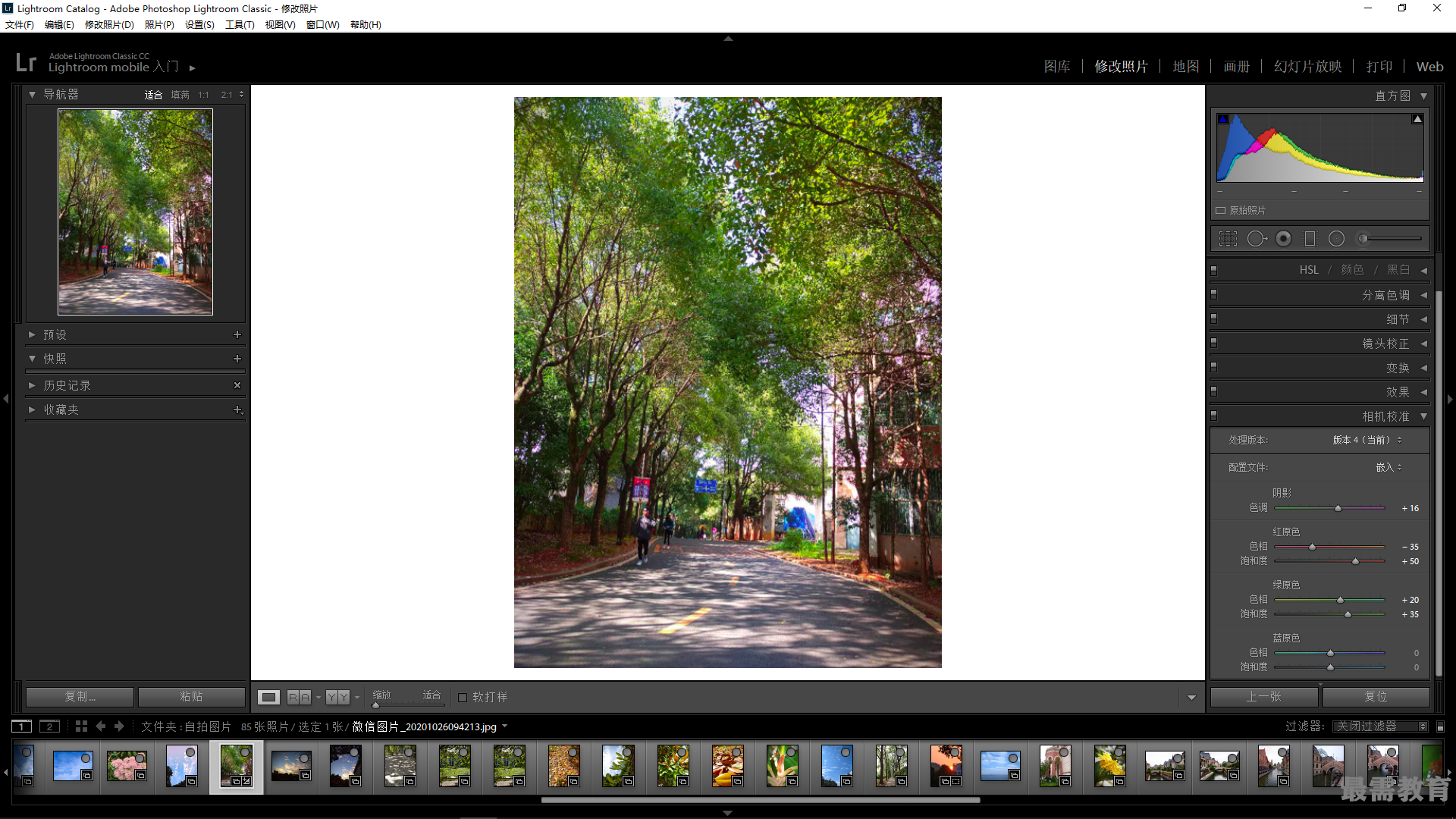Screen dimensions: 1456x819
Task: Open grid view from filmstrip bar
Action: (x=81, y=726)
